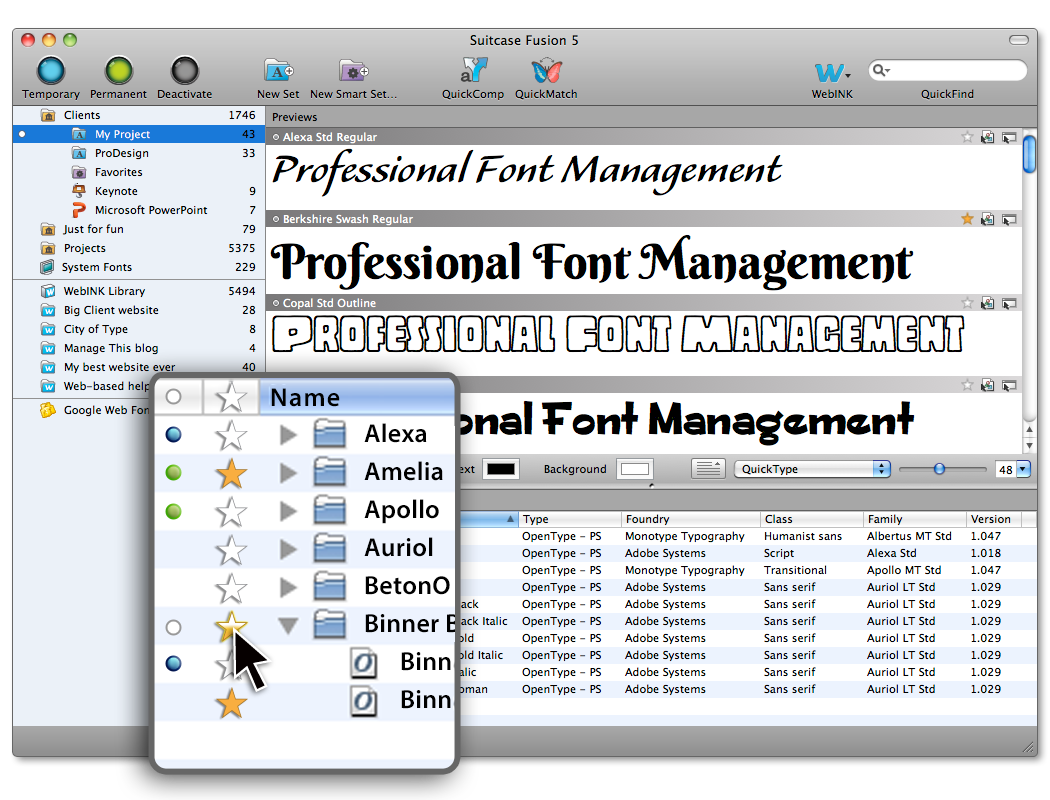This screenshot has width=1050, height=800.
Task: Collapse the Binner font family
Action: (288, 626)
